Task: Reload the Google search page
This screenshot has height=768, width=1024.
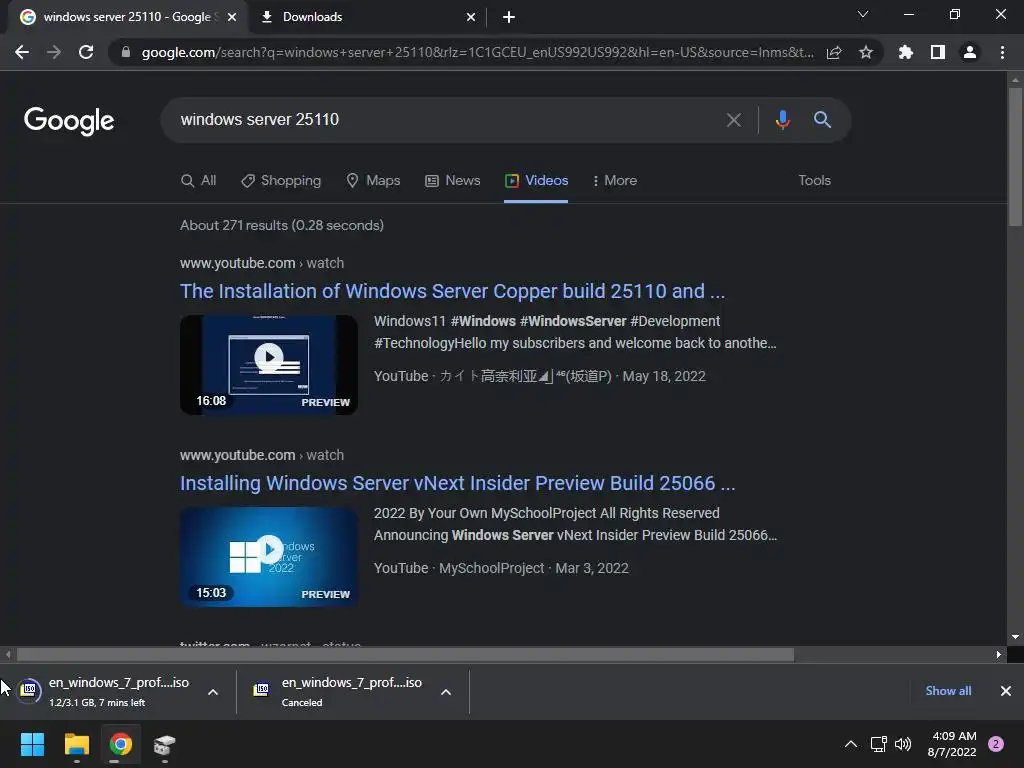Action: pyautogui.click(x=86, y=52)
